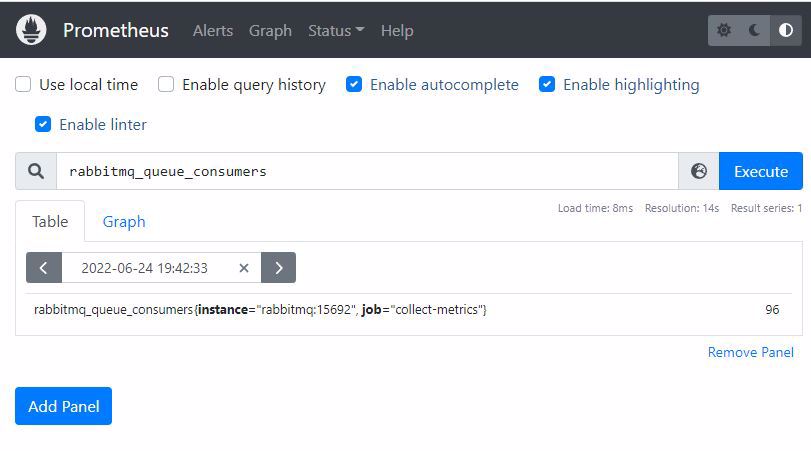Open the metrics explorer globe icon
811x451 pixels.
(699, 171)
